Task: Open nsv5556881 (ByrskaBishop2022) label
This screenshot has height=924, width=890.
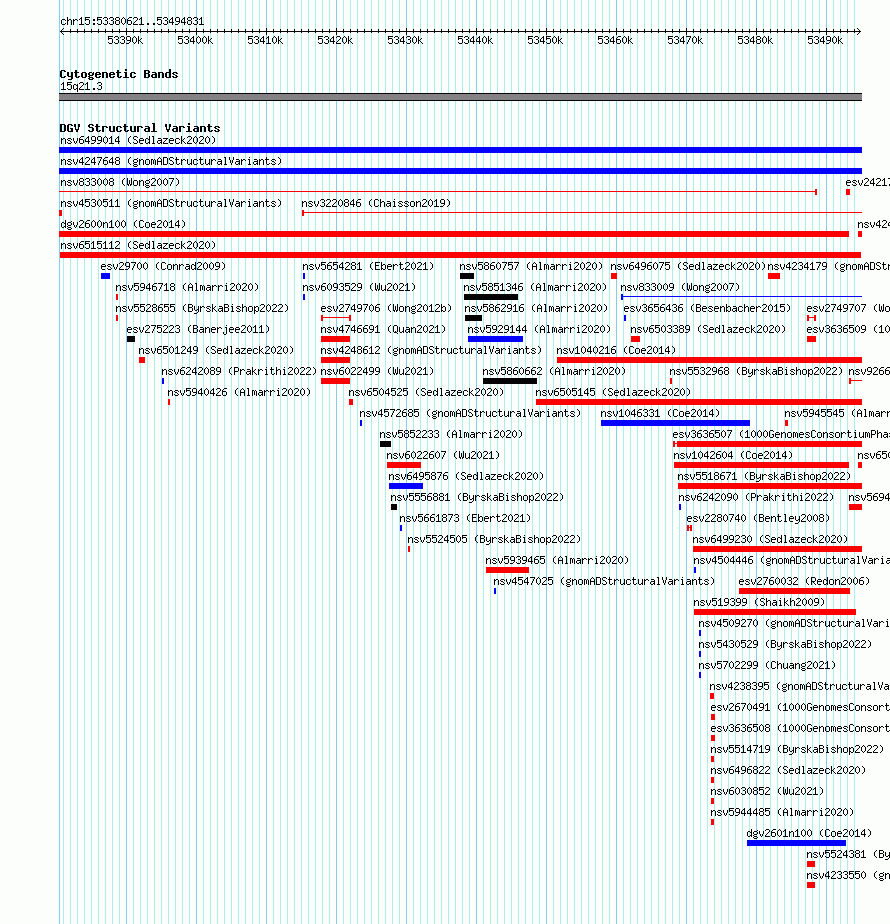Action: (477, 497)
